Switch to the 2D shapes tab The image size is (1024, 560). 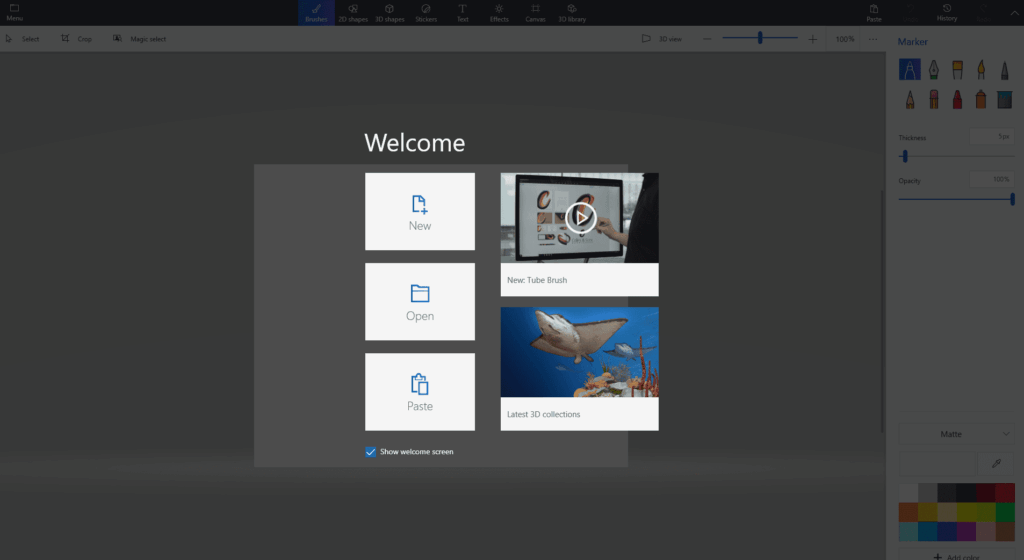pos(353,12)
